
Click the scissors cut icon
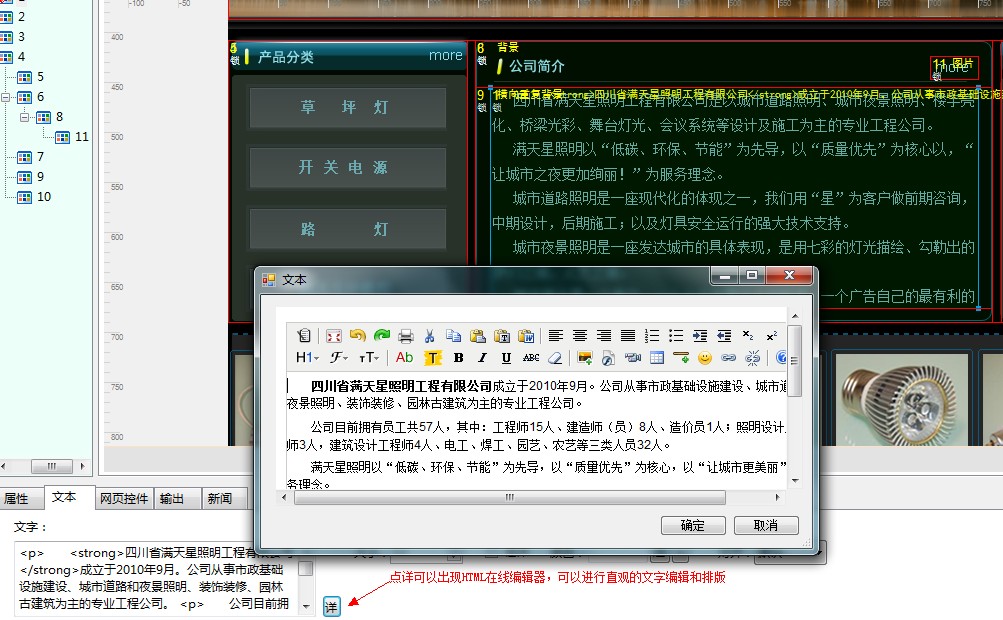[x=429, y=335]
